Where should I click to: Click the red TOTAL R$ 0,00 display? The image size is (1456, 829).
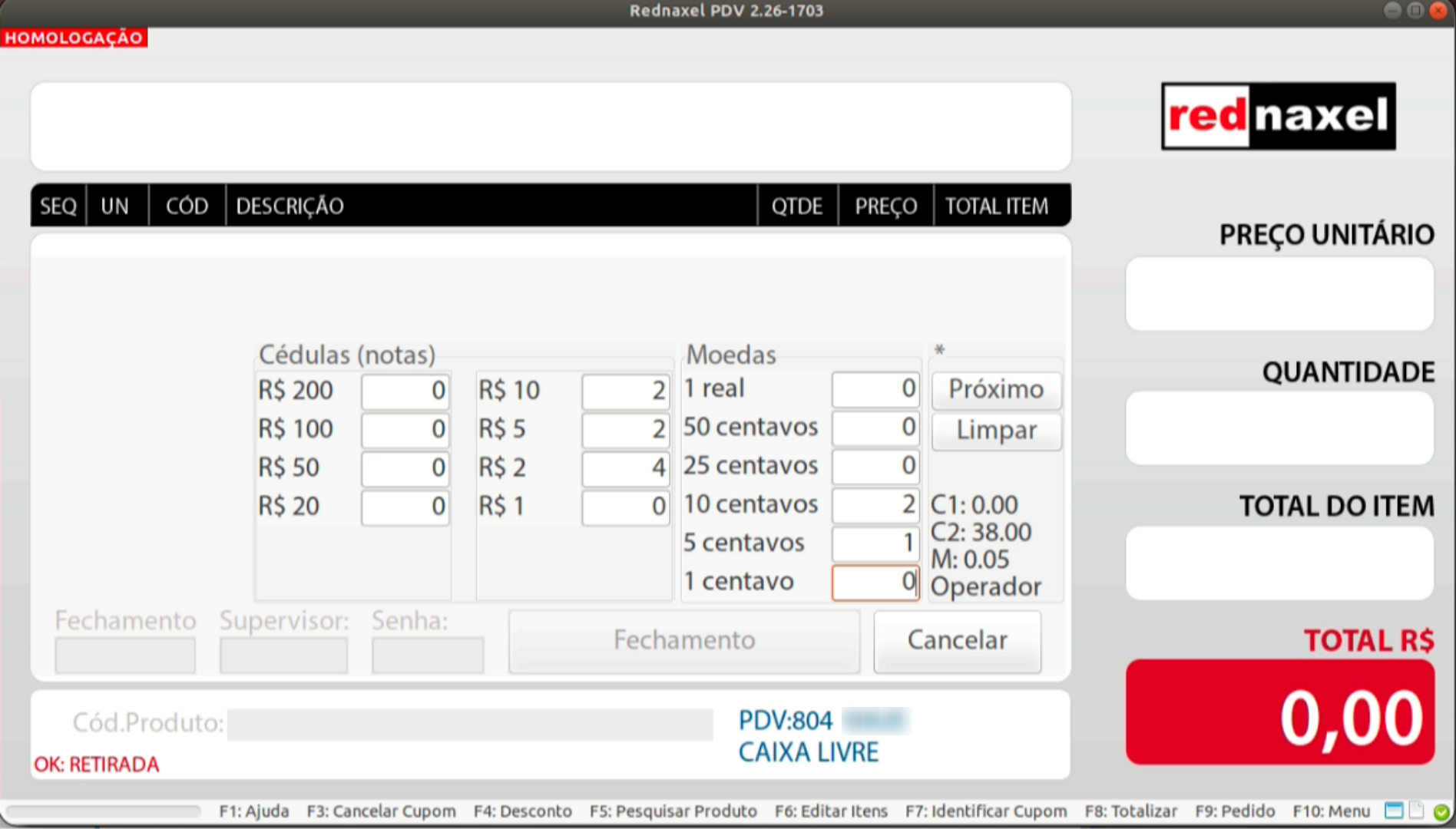click(x=1280, y=712)
